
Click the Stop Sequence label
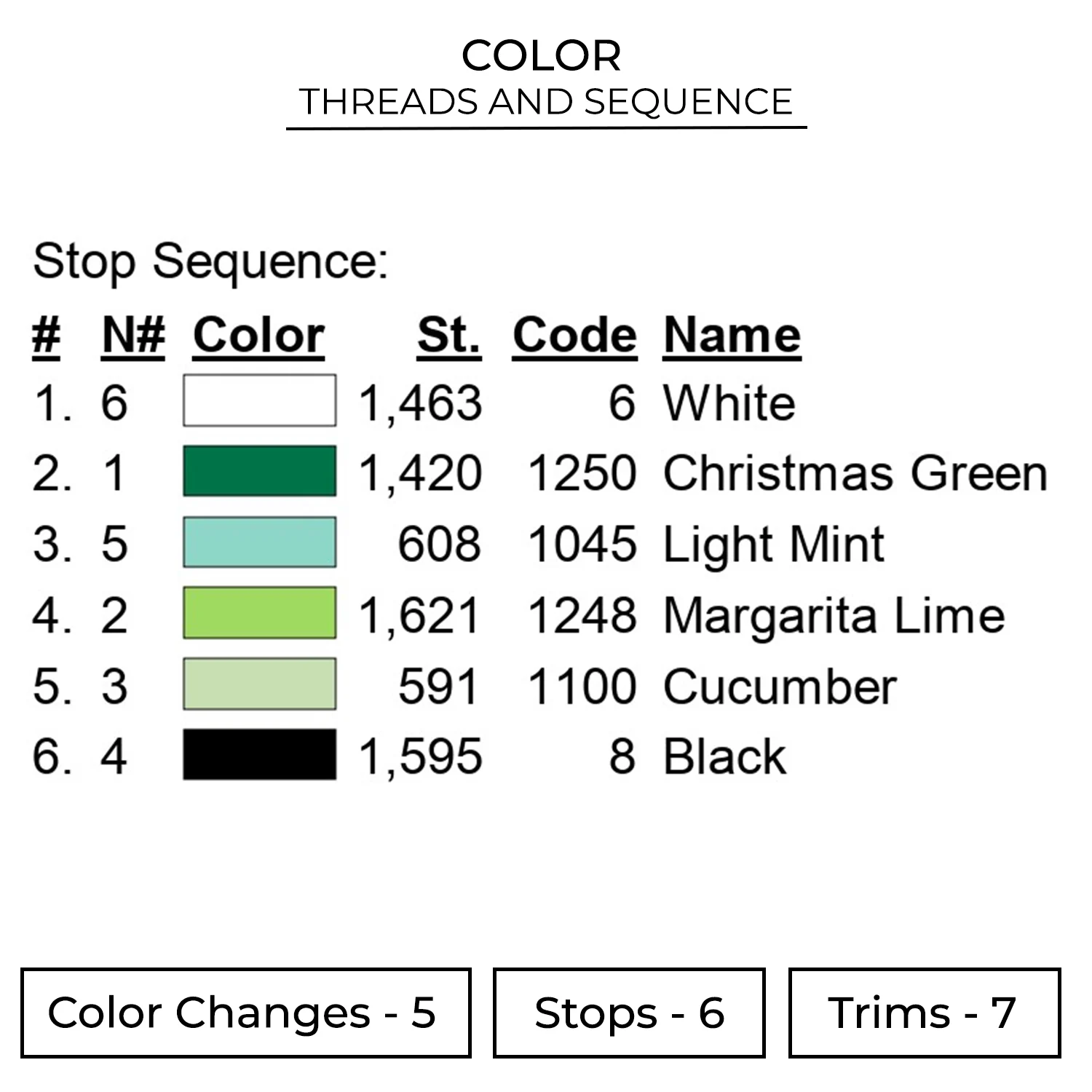(210, 261)
